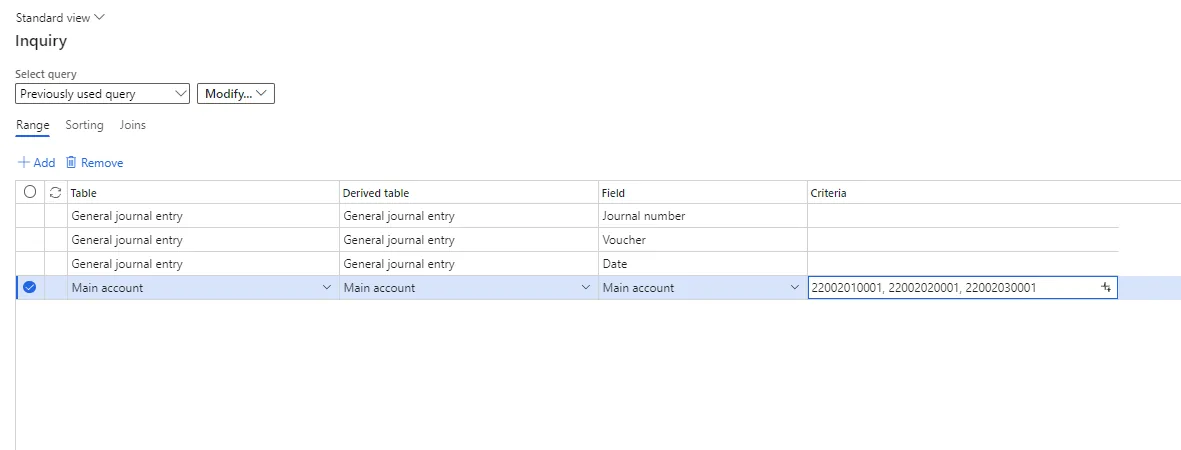Switch to the Sorting tab
Screen dimensions: 1181x450
[84, 125]
